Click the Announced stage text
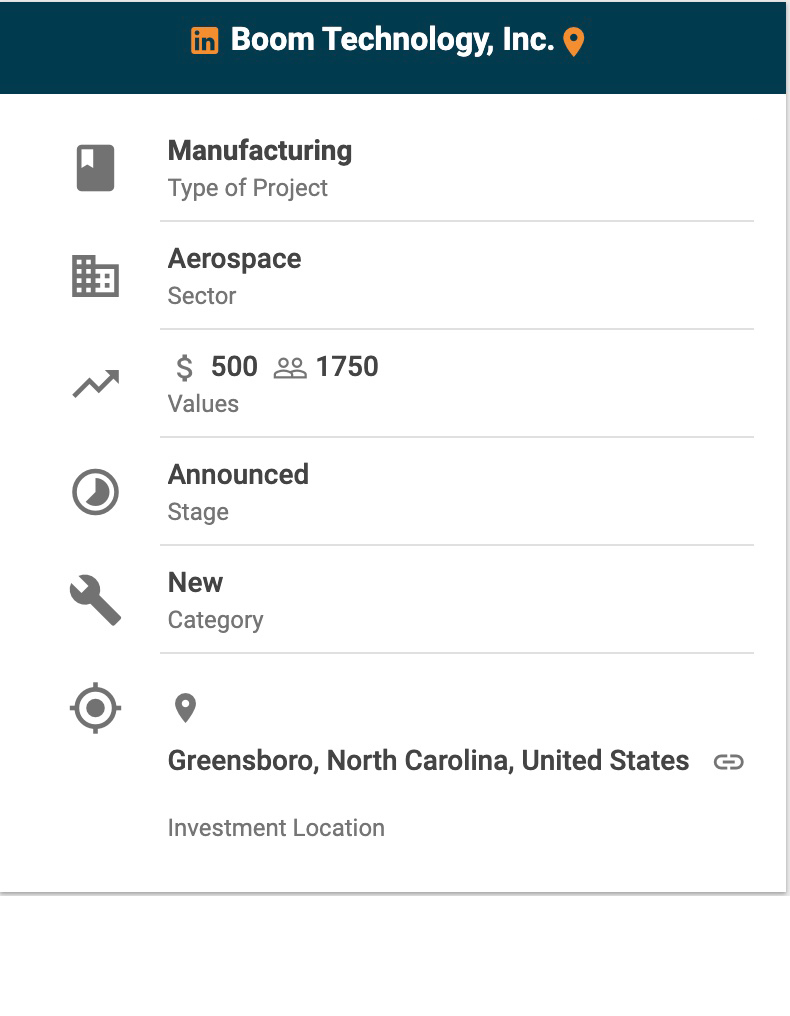 pyautogui.click(x=238, y=474)
